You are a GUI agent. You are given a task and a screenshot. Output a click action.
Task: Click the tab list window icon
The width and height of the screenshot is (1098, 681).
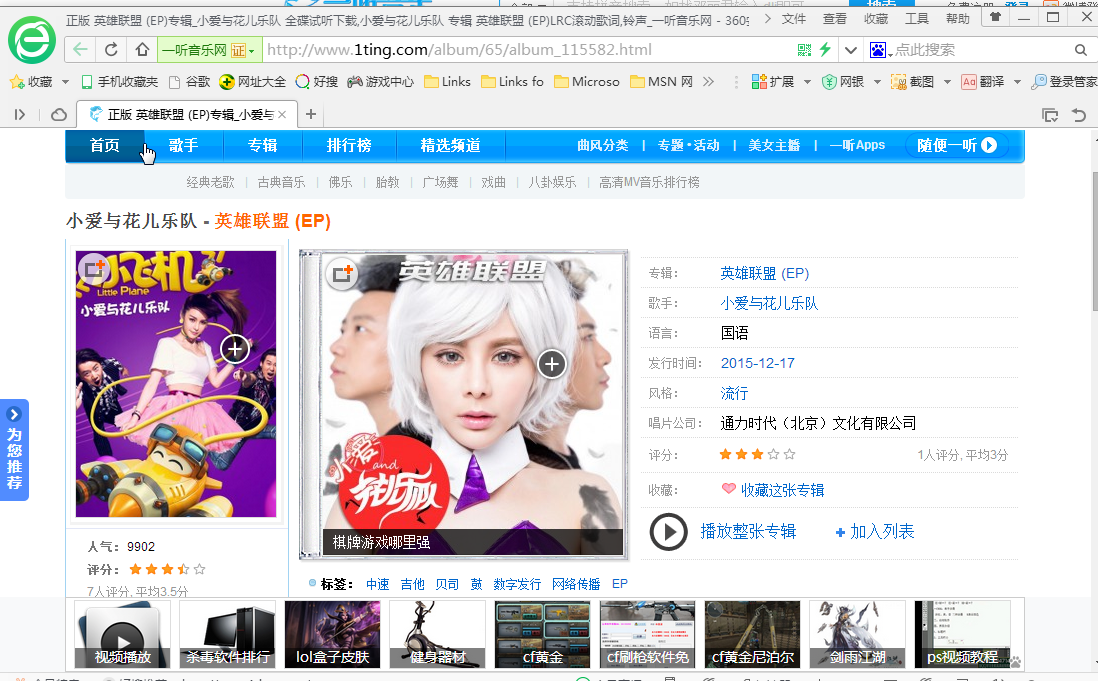[x=1050, y=115]
